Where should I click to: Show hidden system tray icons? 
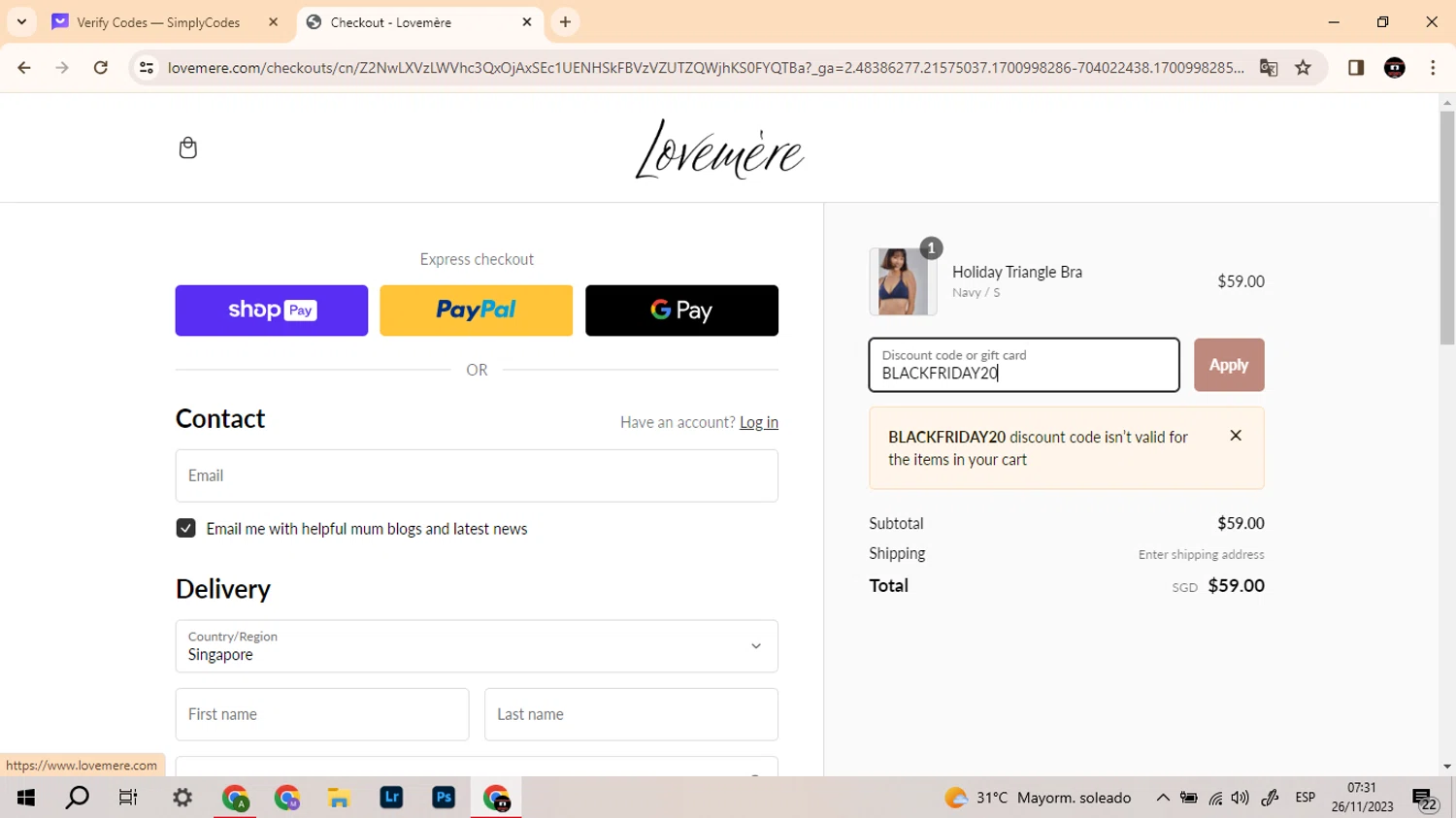(x=1163, y=798)
